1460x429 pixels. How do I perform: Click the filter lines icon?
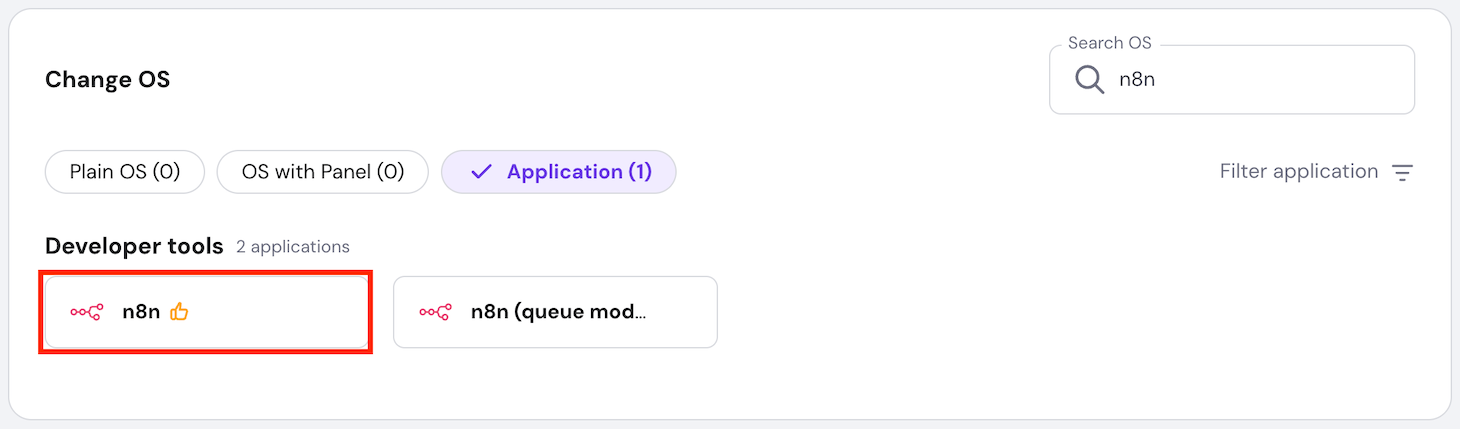click(1403, 173)
